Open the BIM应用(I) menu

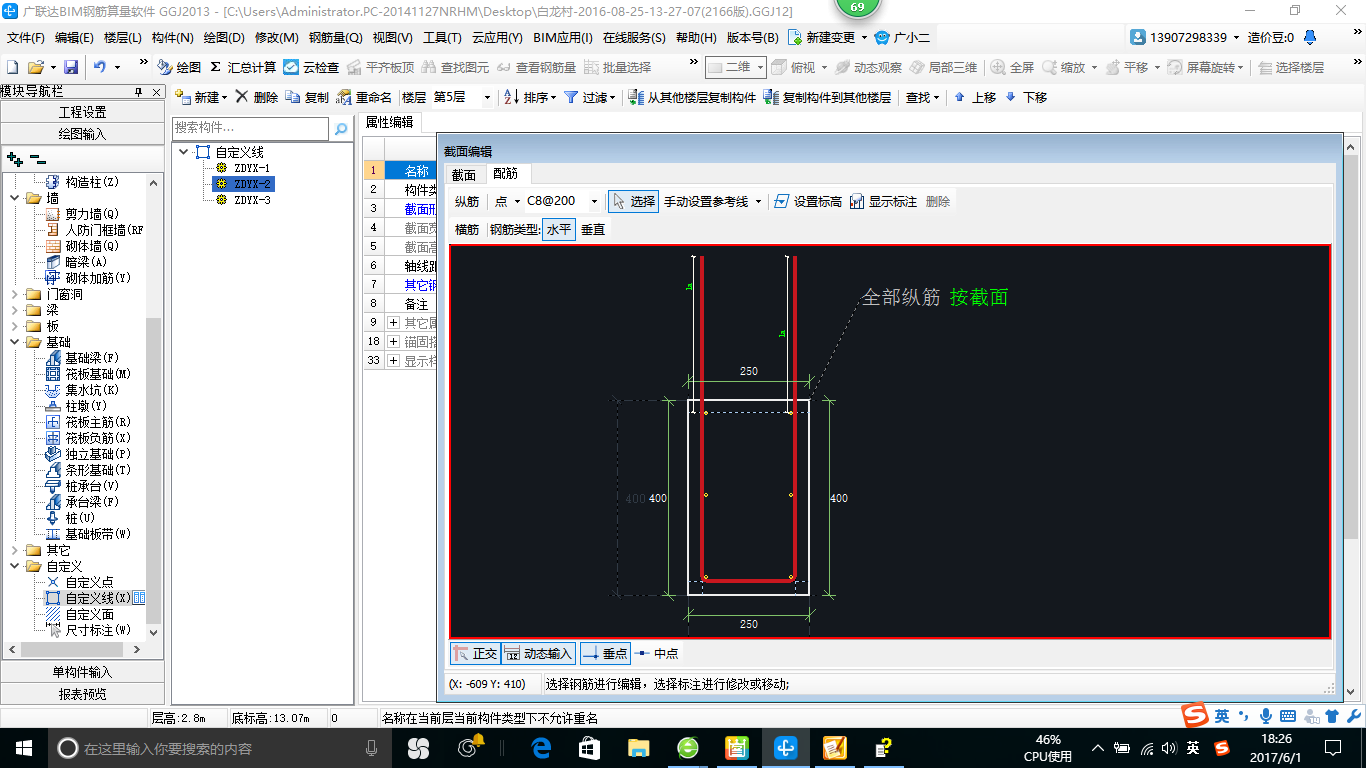click(x=563, y=37)
